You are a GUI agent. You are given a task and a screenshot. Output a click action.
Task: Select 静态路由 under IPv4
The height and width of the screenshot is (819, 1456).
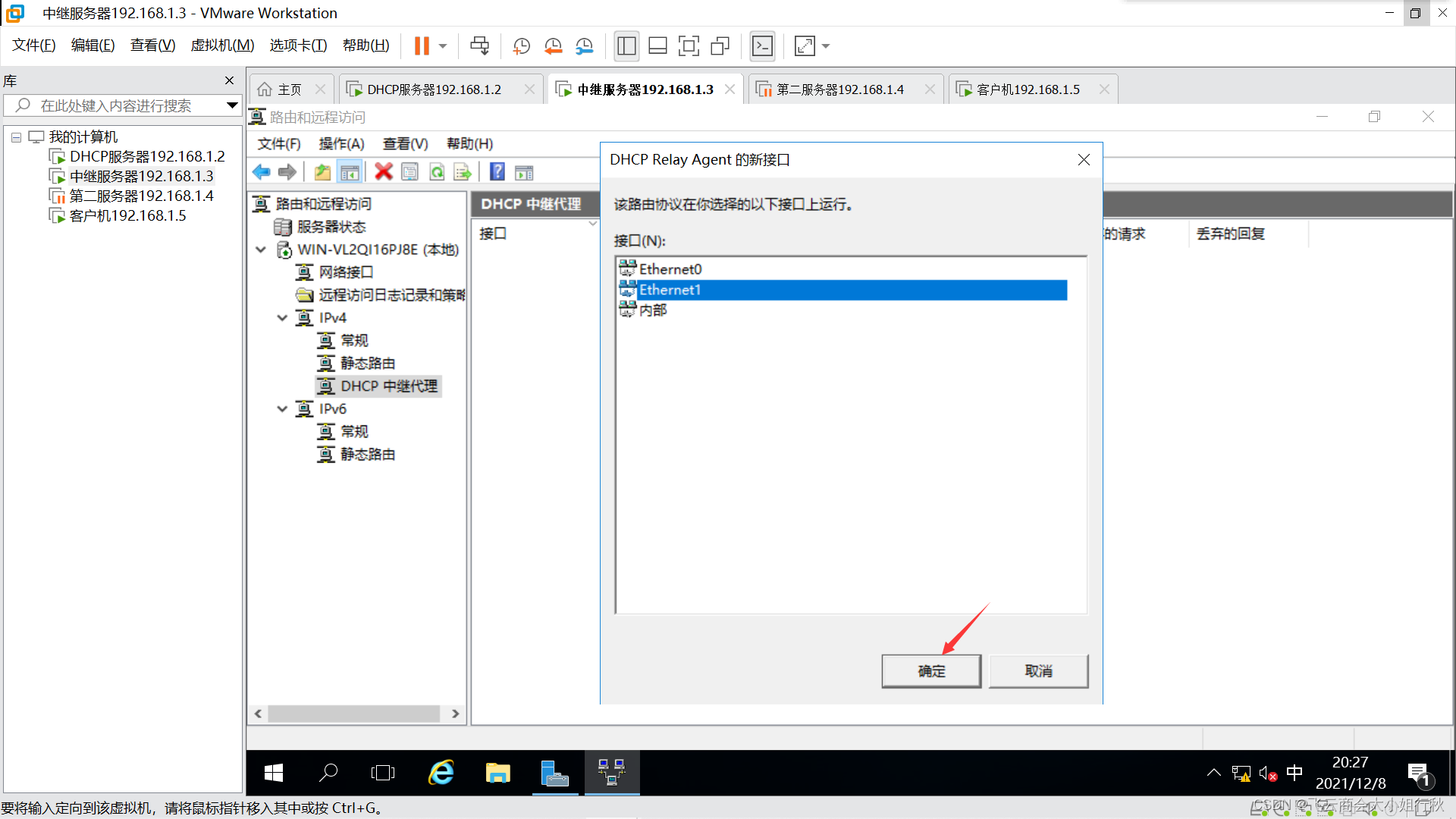click(x=367, y=363)
